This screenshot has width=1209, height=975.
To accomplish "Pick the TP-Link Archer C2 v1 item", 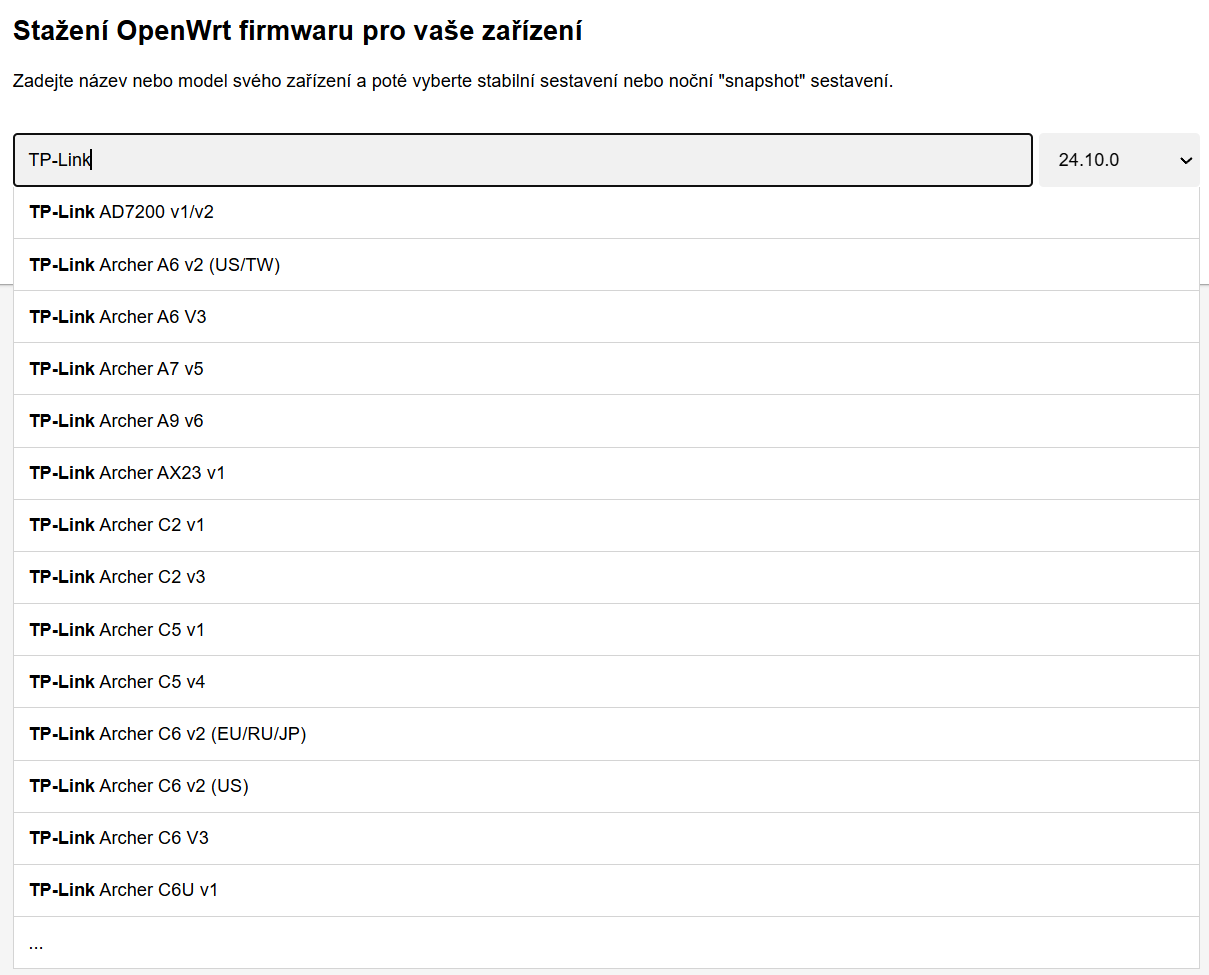I will coord(117,525).
